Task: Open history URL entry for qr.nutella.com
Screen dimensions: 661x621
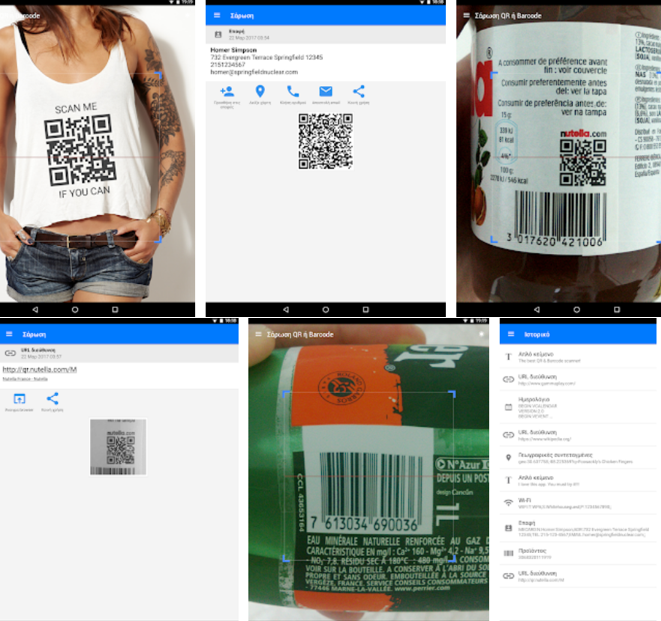Action: (578, 576)
